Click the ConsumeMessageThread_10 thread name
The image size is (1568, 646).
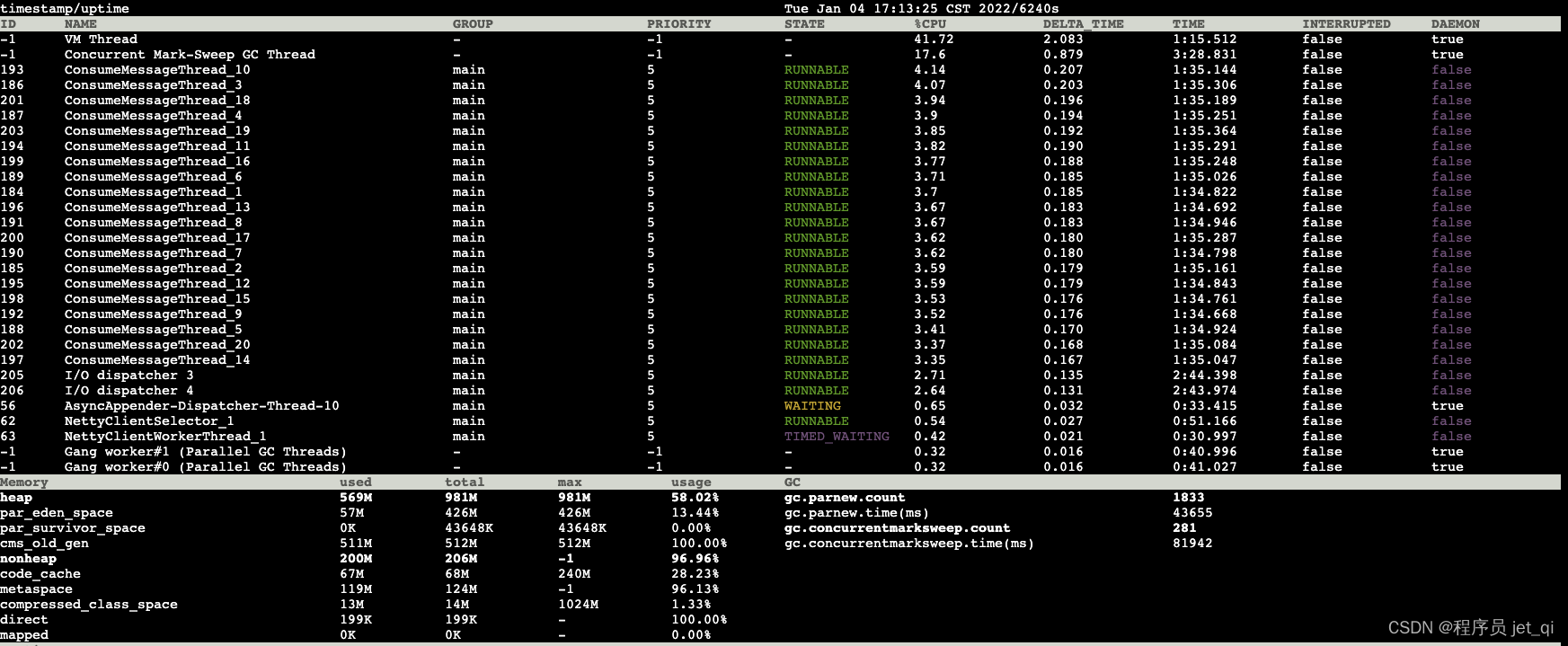(x=157, y=70)
